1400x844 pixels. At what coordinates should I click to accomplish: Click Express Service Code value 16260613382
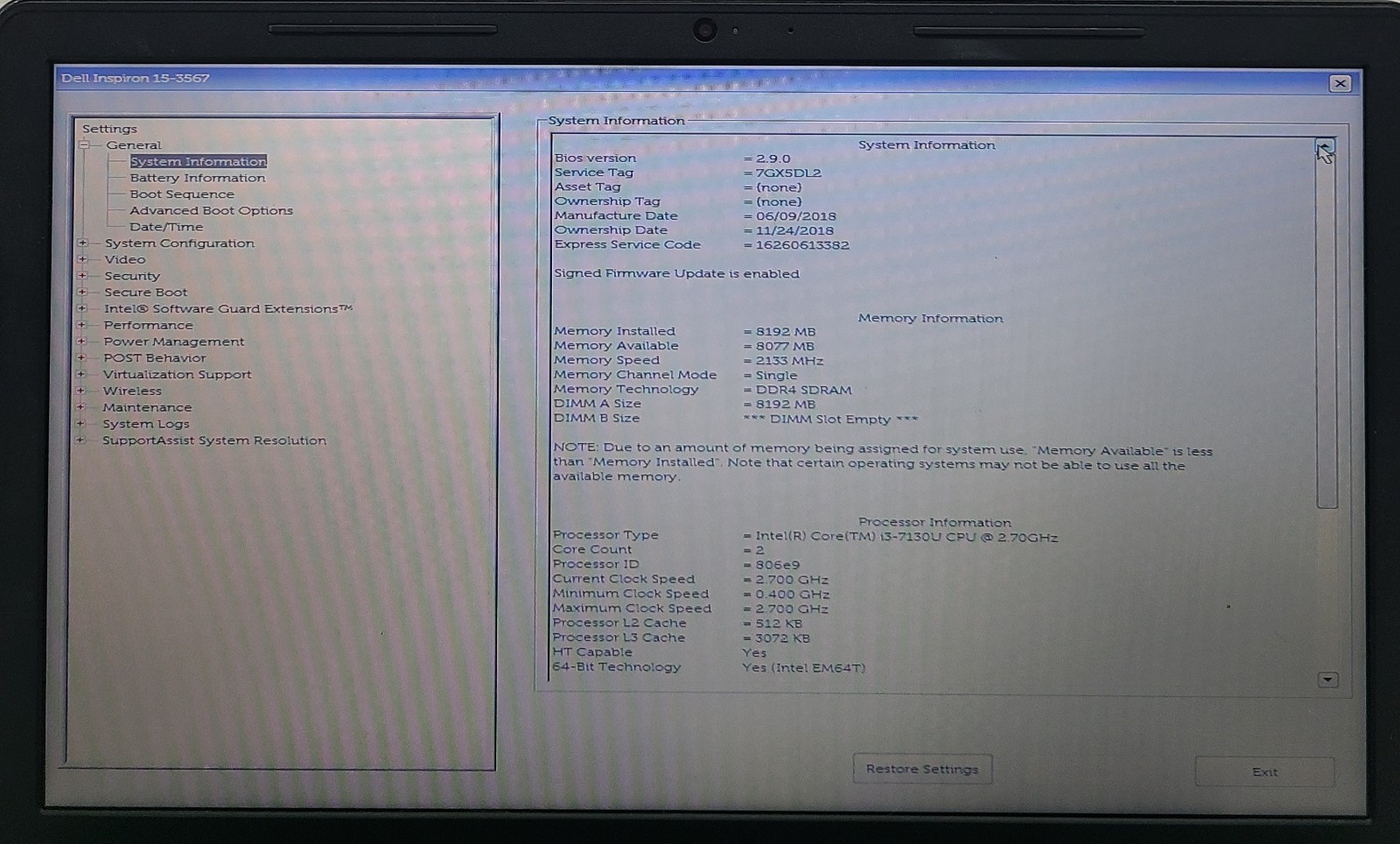pos(802,245)
